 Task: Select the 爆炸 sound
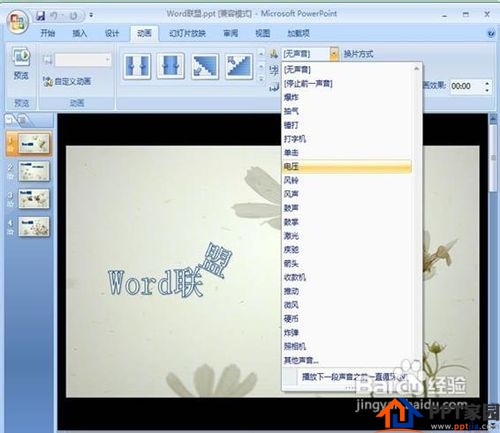pyautogui.click(x=347, y=97)
